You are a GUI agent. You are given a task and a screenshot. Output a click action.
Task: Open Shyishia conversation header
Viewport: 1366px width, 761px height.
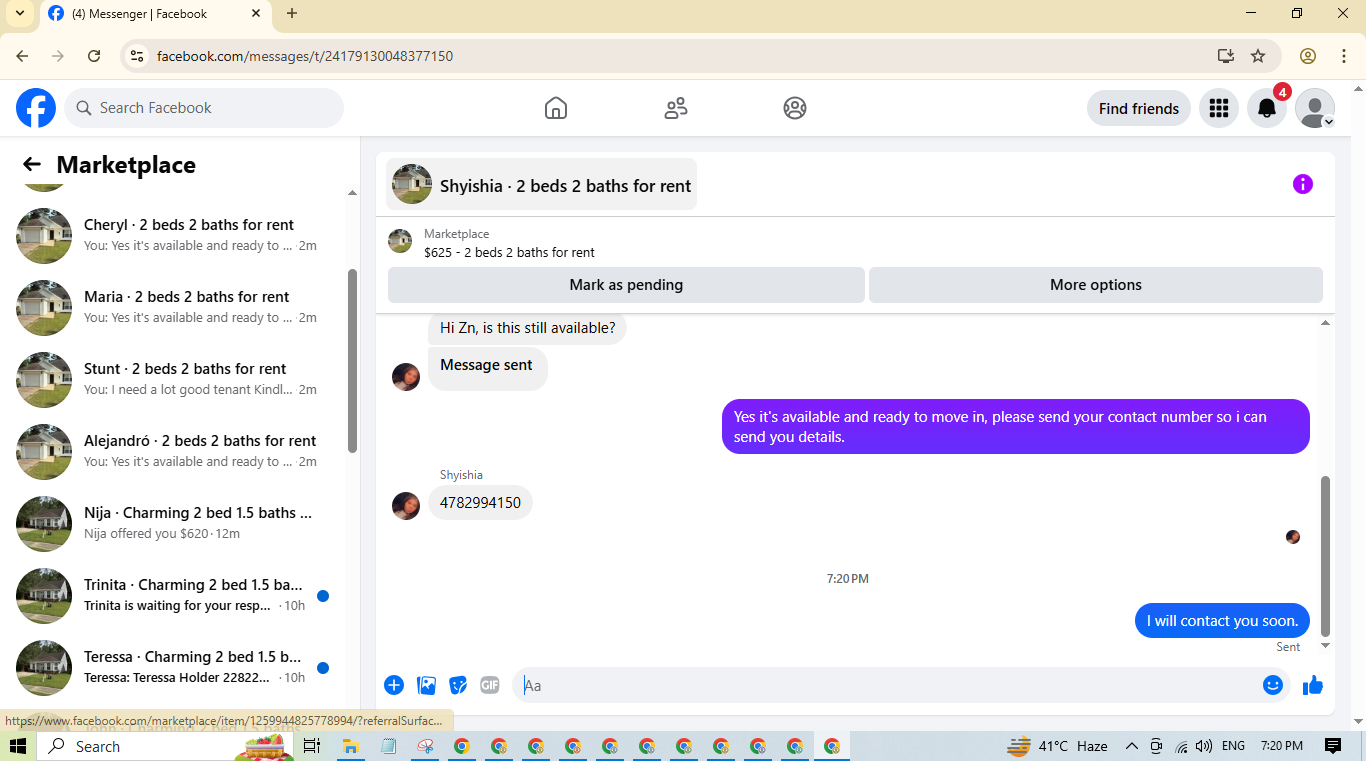541,185
